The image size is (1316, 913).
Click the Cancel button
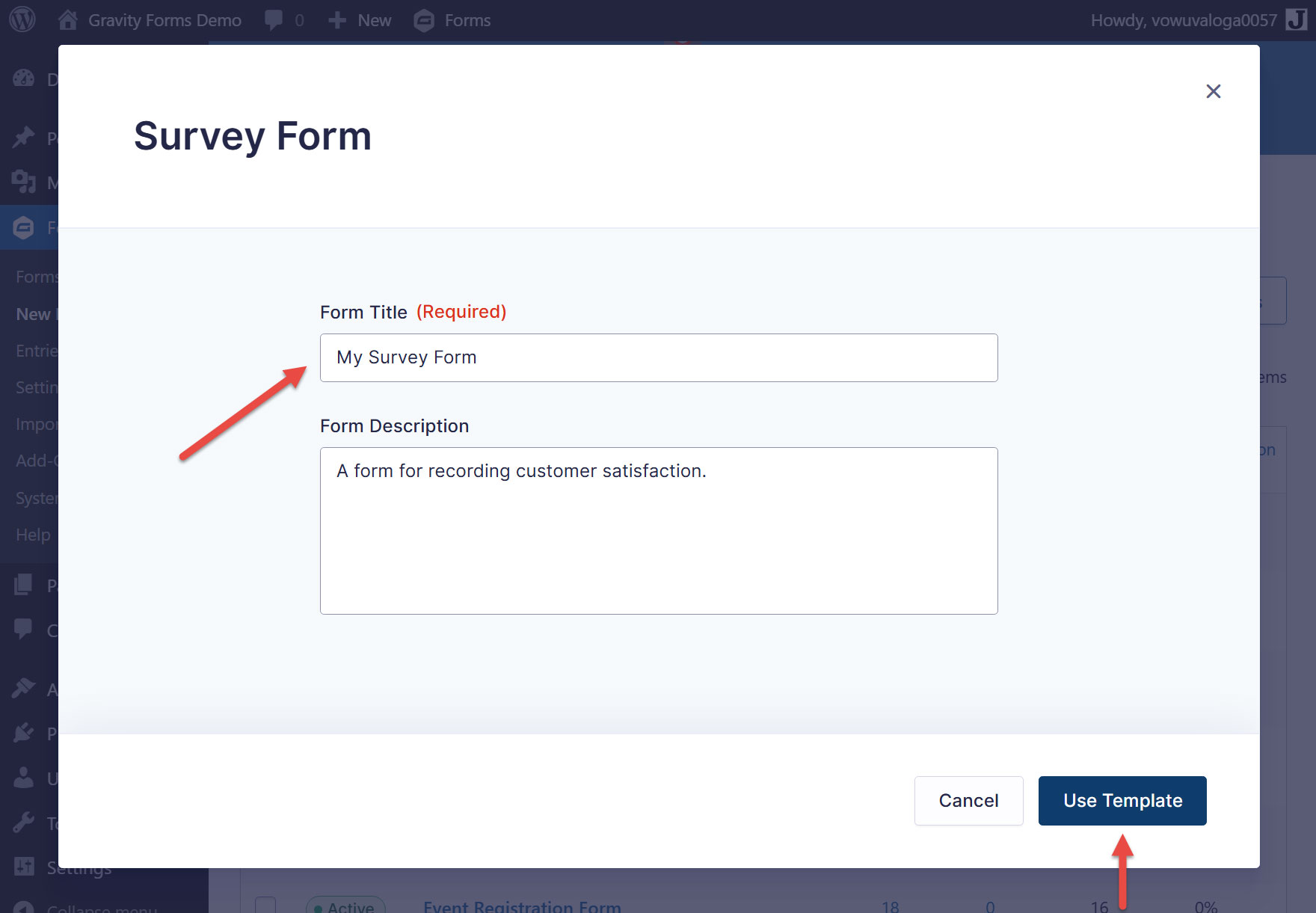tap(968, 801)
